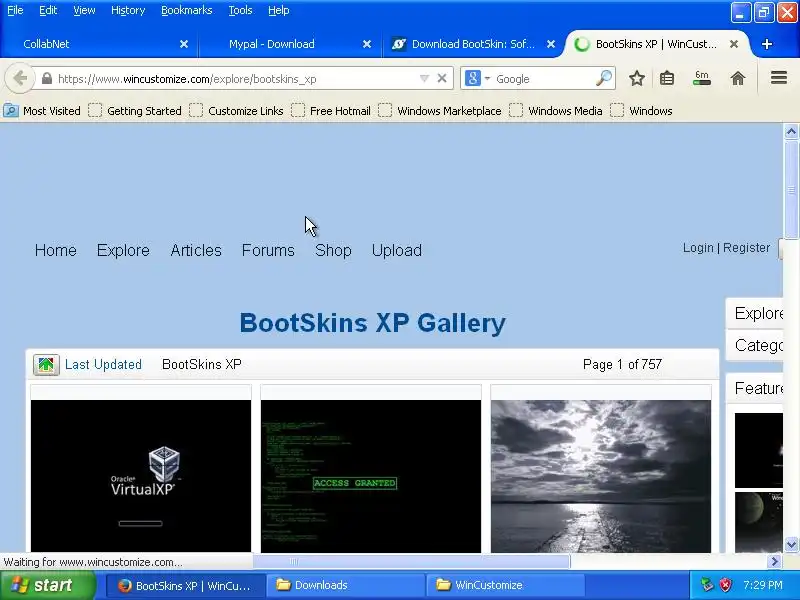The image size is (800, 600).
Task: Open the Explore site nav link
Action: click(x=123, y=250)
